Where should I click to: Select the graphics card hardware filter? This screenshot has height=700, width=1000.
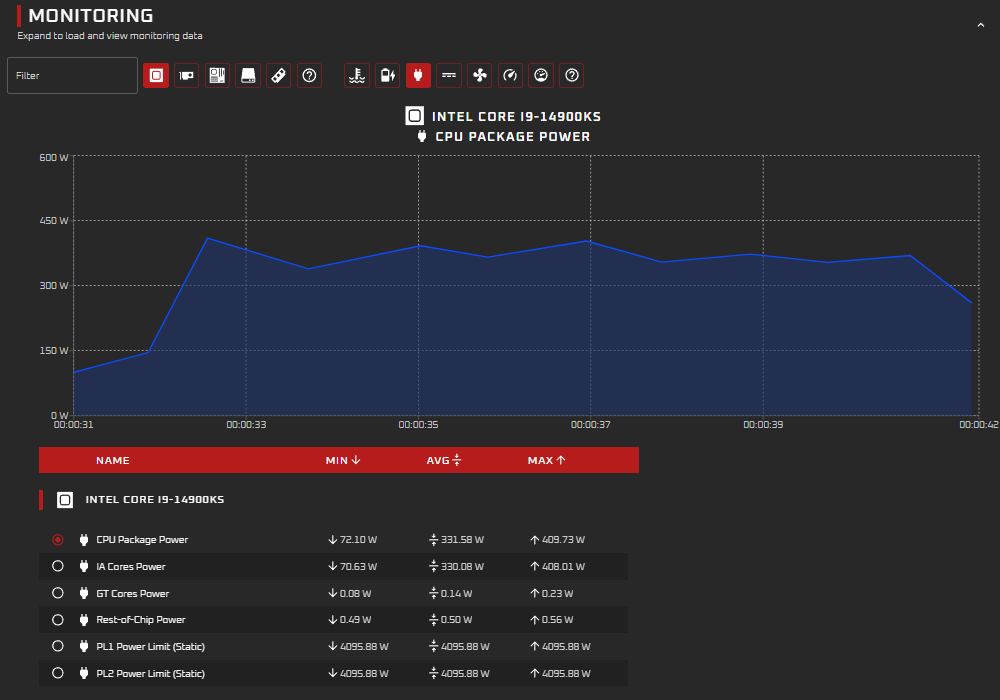pyautogui.click(x=186, y=75)
